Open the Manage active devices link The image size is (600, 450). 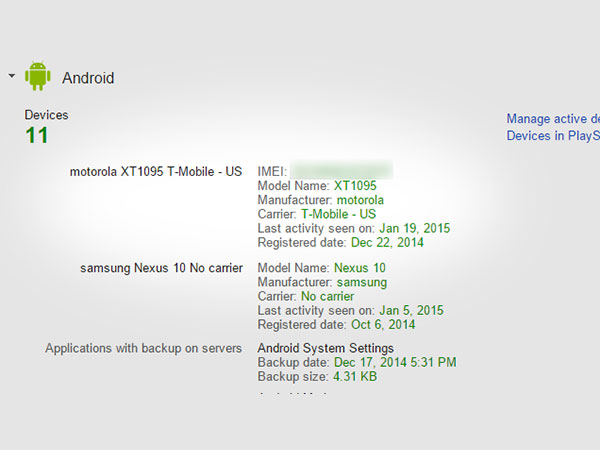[553, 119]
